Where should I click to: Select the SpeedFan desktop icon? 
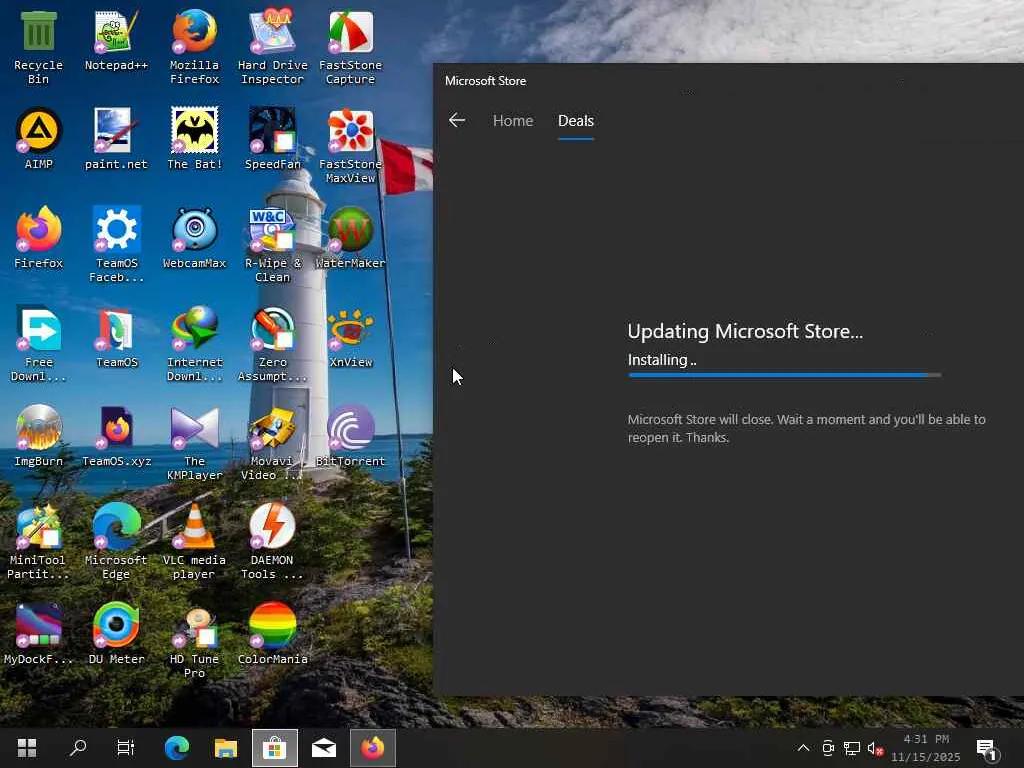(x=272, y=138)
